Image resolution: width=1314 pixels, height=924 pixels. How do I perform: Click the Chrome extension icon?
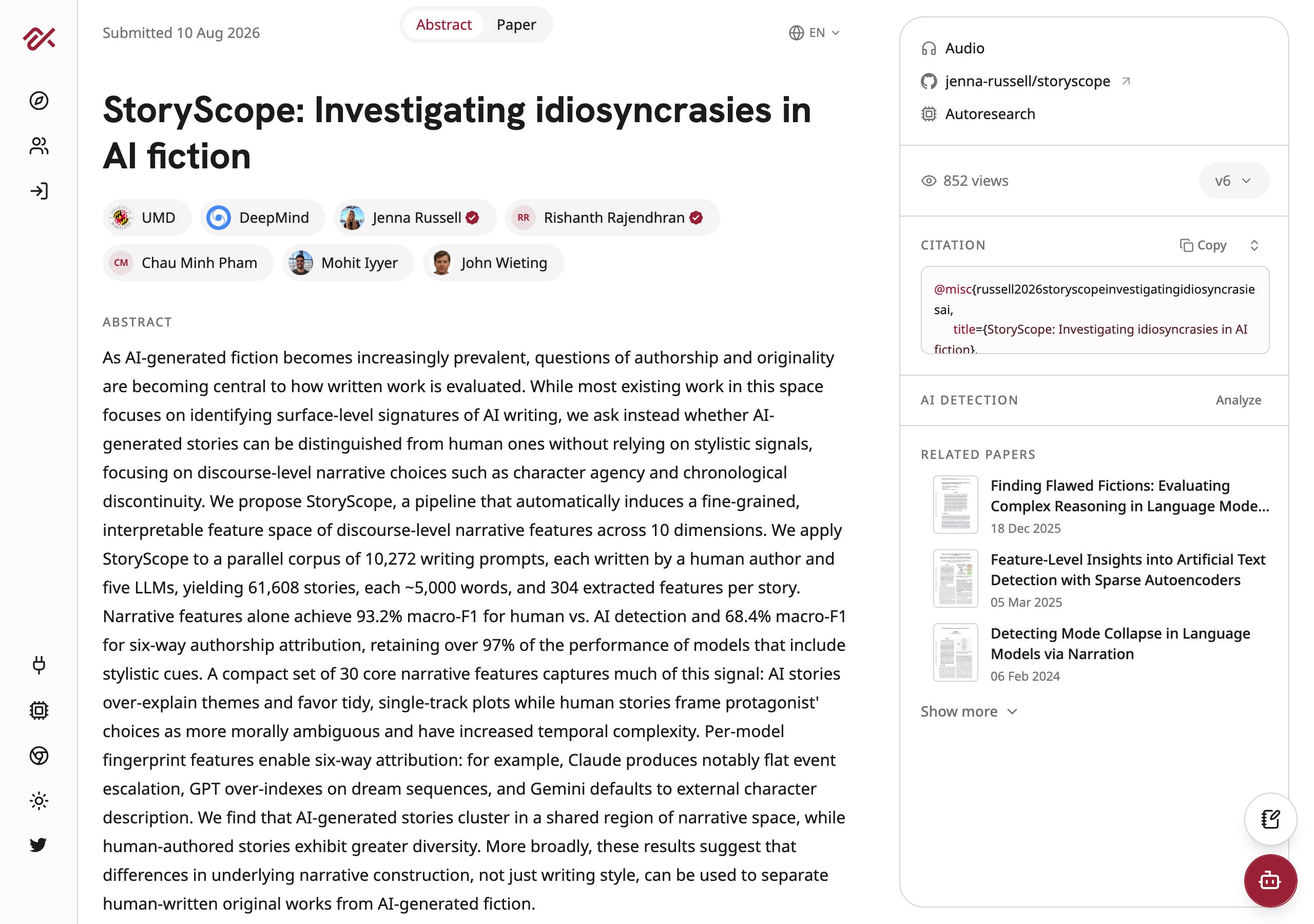coord(39,756)
